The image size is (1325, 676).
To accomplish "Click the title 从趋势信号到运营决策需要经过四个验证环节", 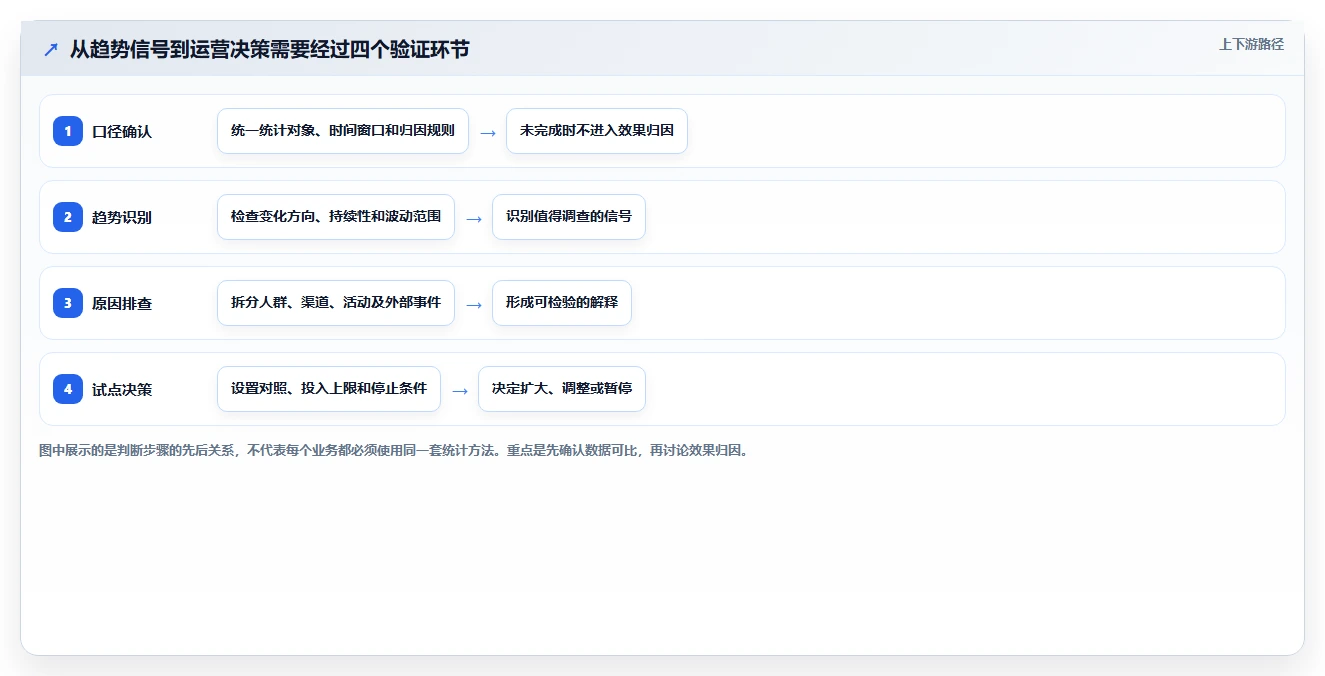I will (x=270, y=49).
